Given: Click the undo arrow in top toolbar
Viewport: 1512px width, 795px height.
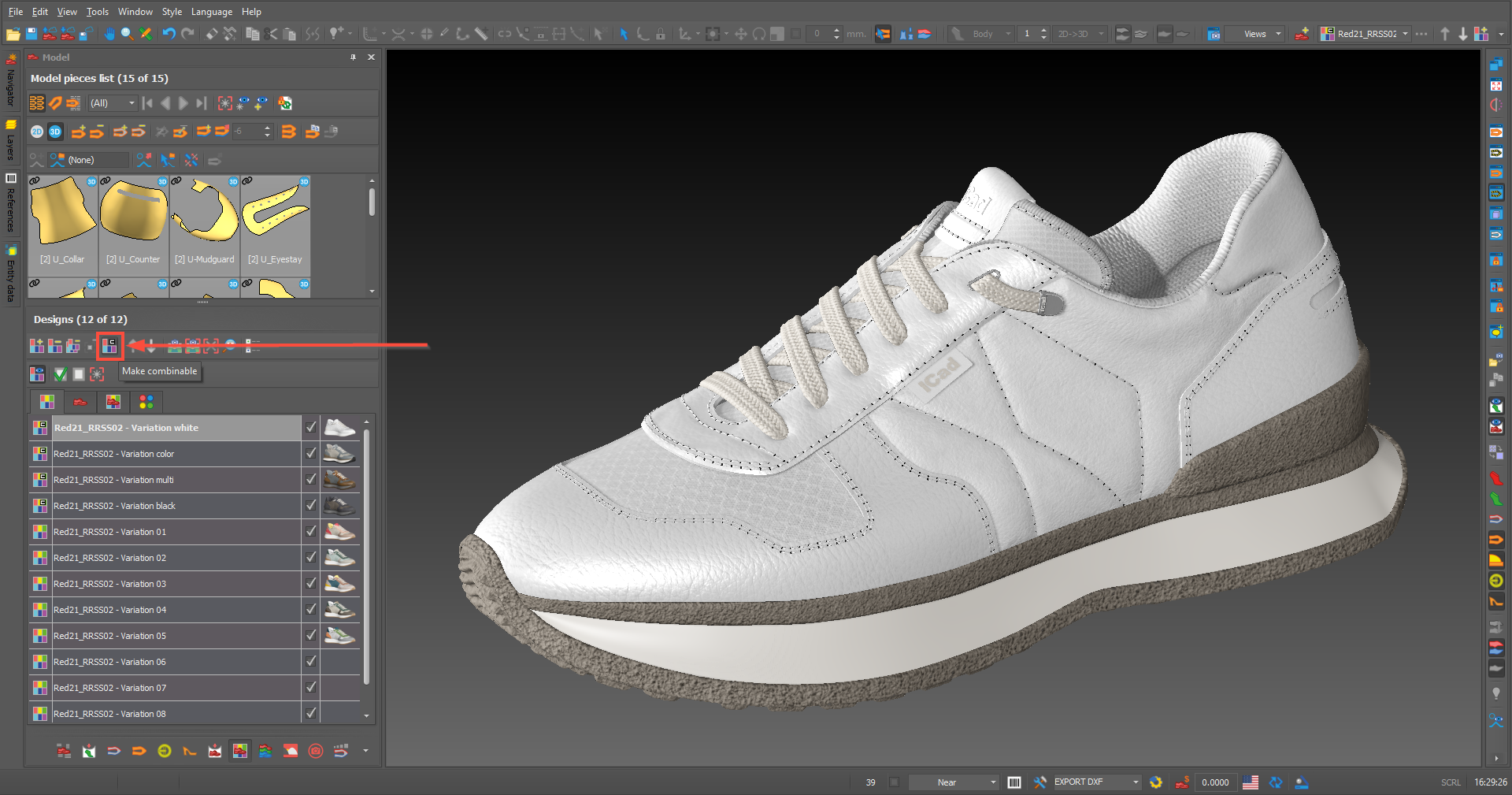Looking at the screenshot, I should (x=169, y=34).
